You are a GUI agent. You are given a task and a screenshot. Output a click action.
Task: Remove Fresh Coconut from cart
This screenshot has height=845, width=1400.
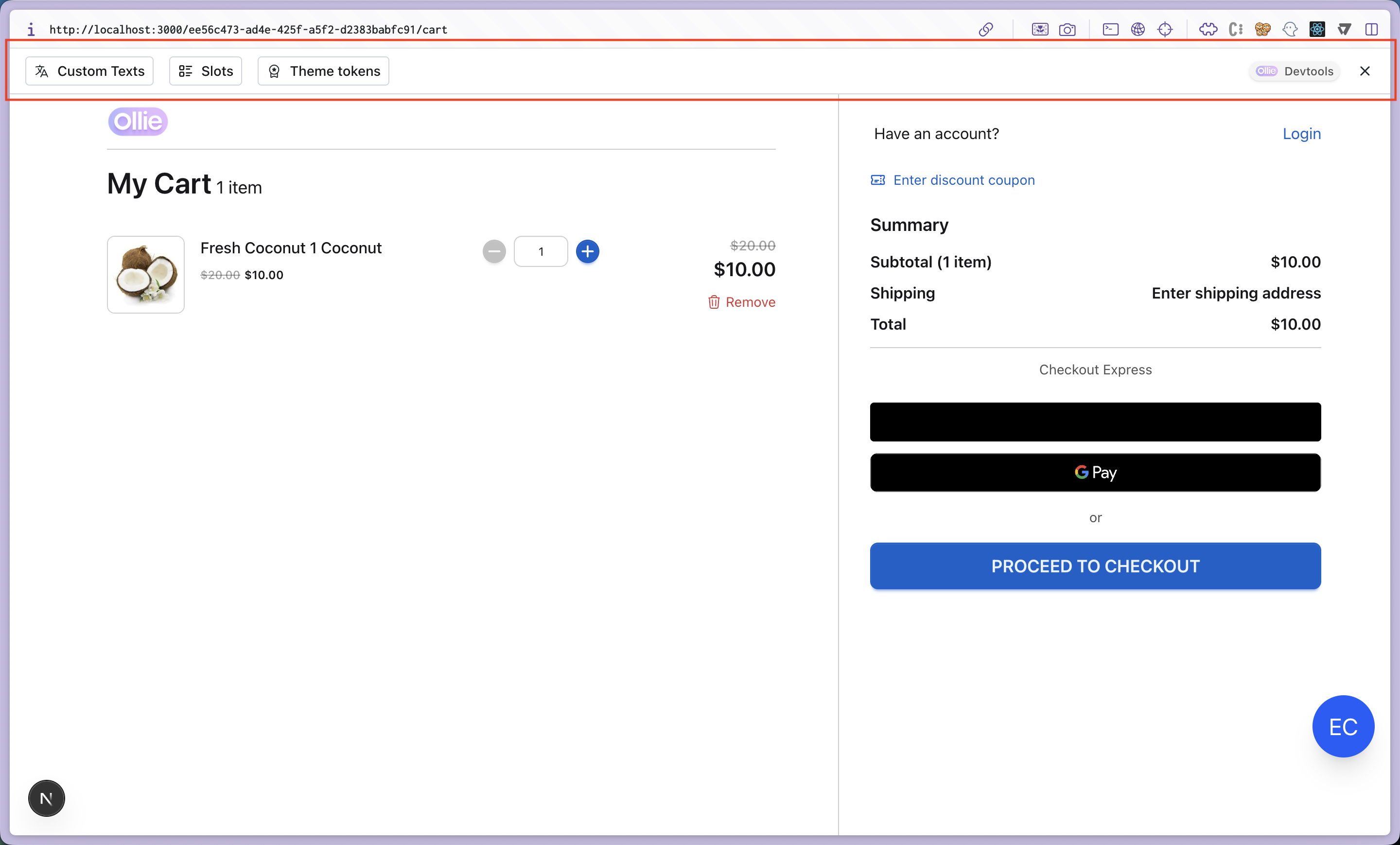point(742,302)
